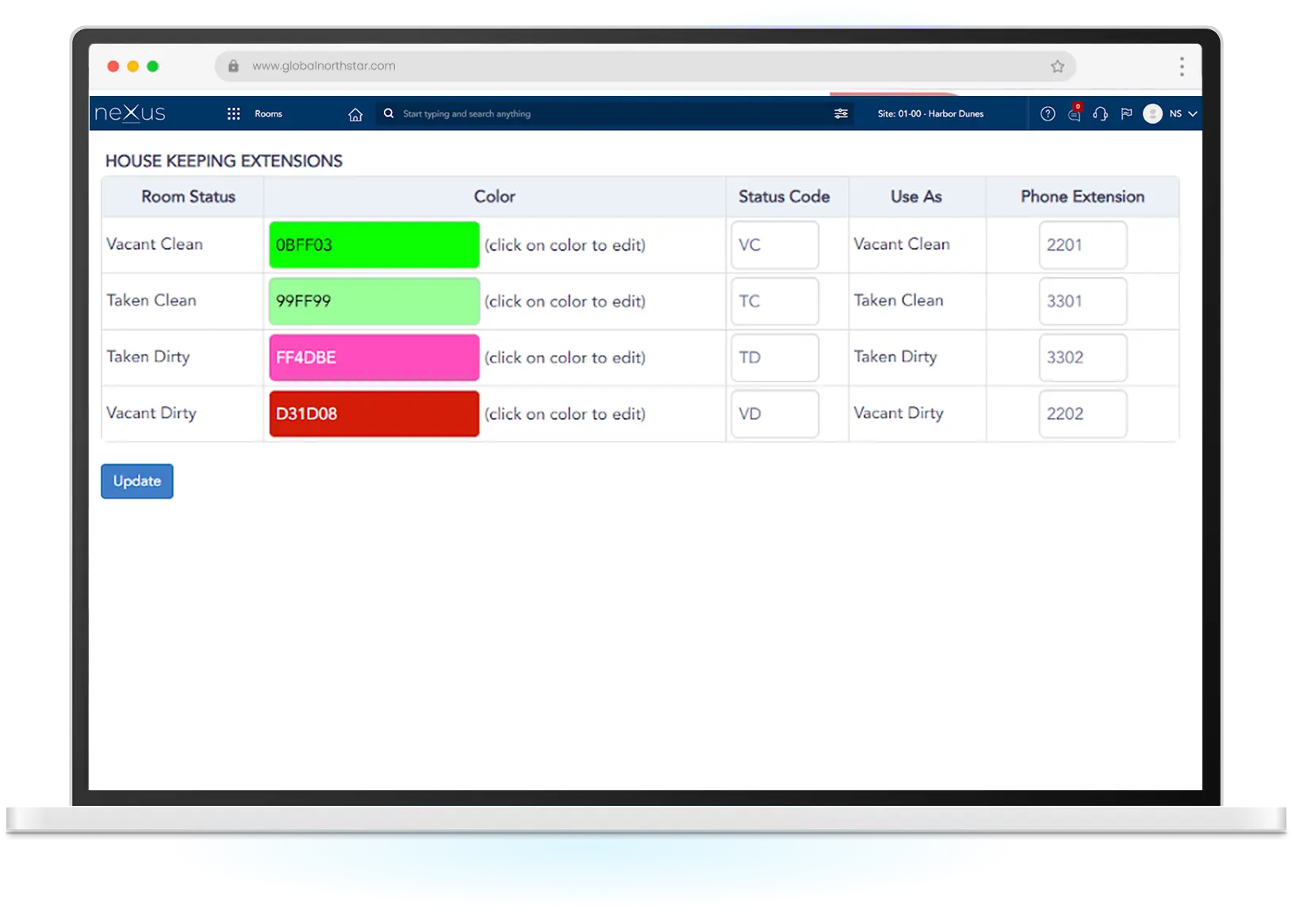Go to the home page icon
The width and height of the screenshot is (1292, 924).
[355, 114]
